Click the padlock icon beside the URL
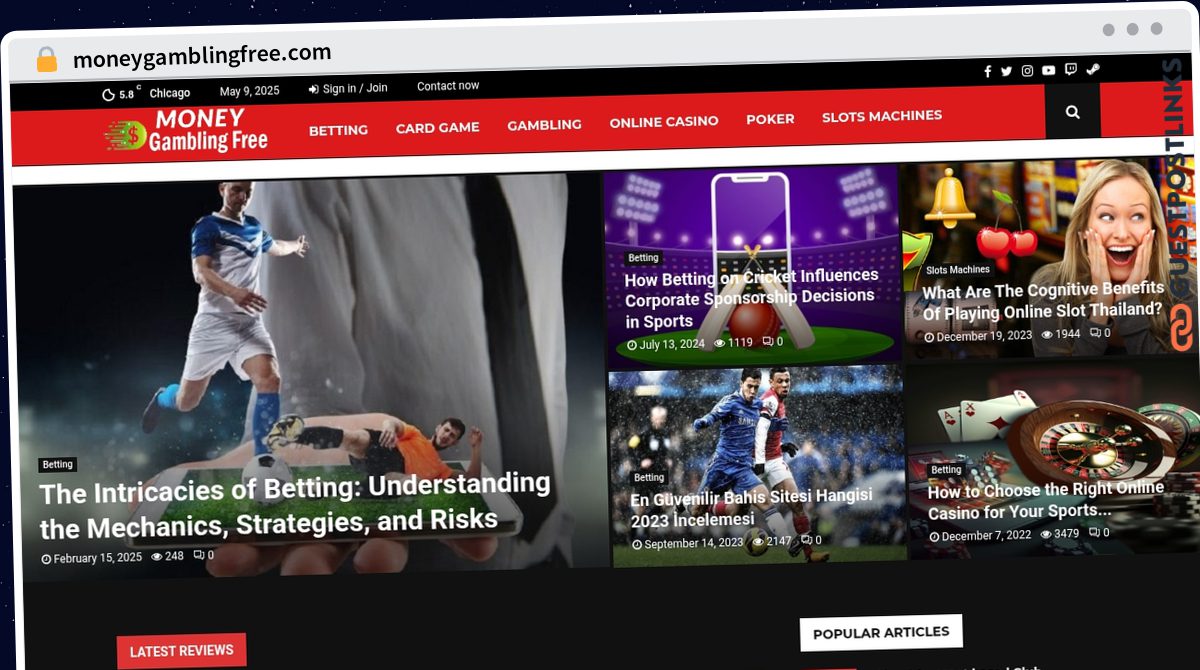 pos(46,59)
